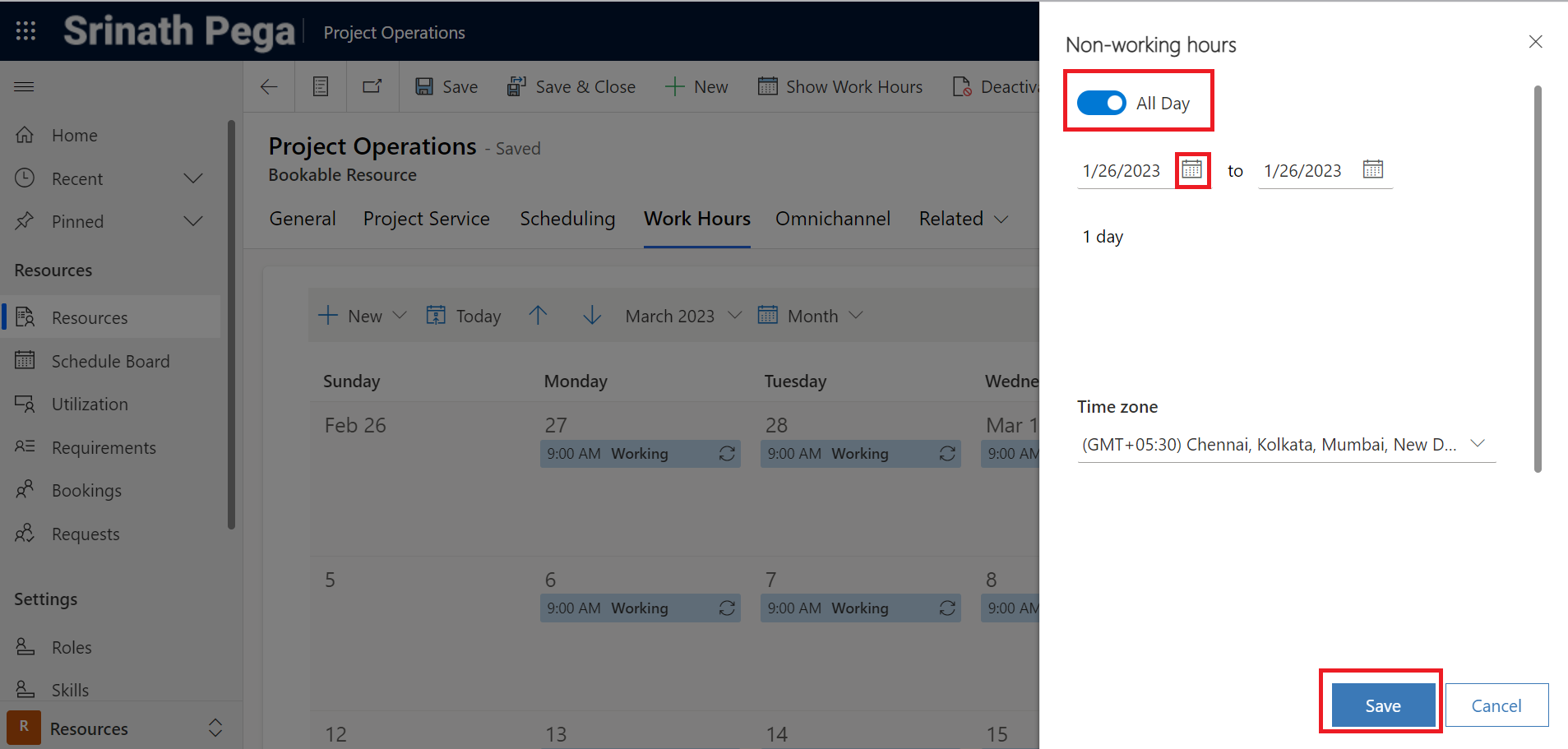Expand the Recent section in sidebar
1568x749 pixels.
[x=193, y=178]
